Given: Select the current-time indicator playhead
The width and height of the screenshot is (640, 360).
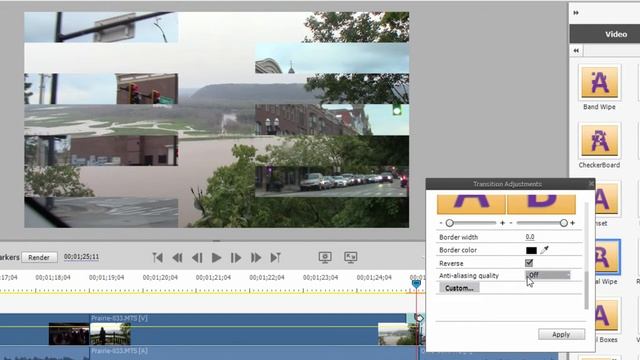Looking at the screenshot, I should tap(416, 283).
